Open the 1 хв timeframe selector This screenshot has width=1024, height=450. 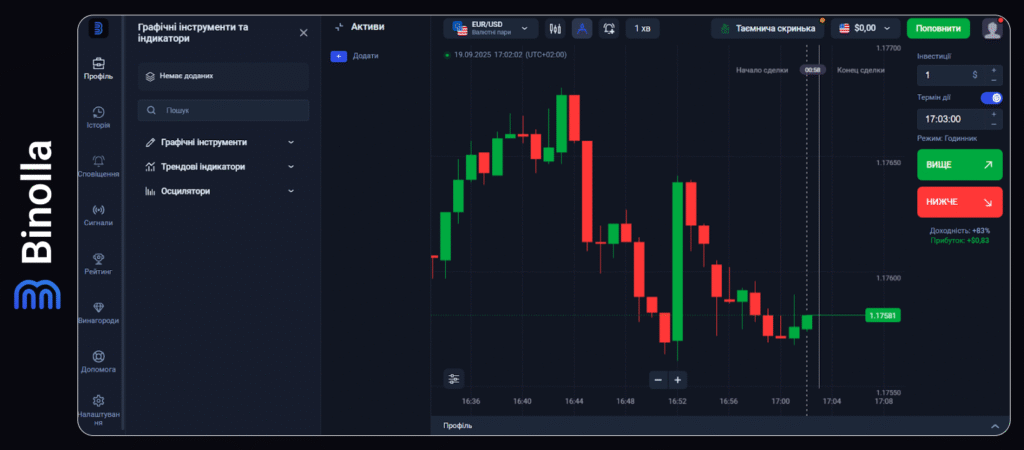643,28
